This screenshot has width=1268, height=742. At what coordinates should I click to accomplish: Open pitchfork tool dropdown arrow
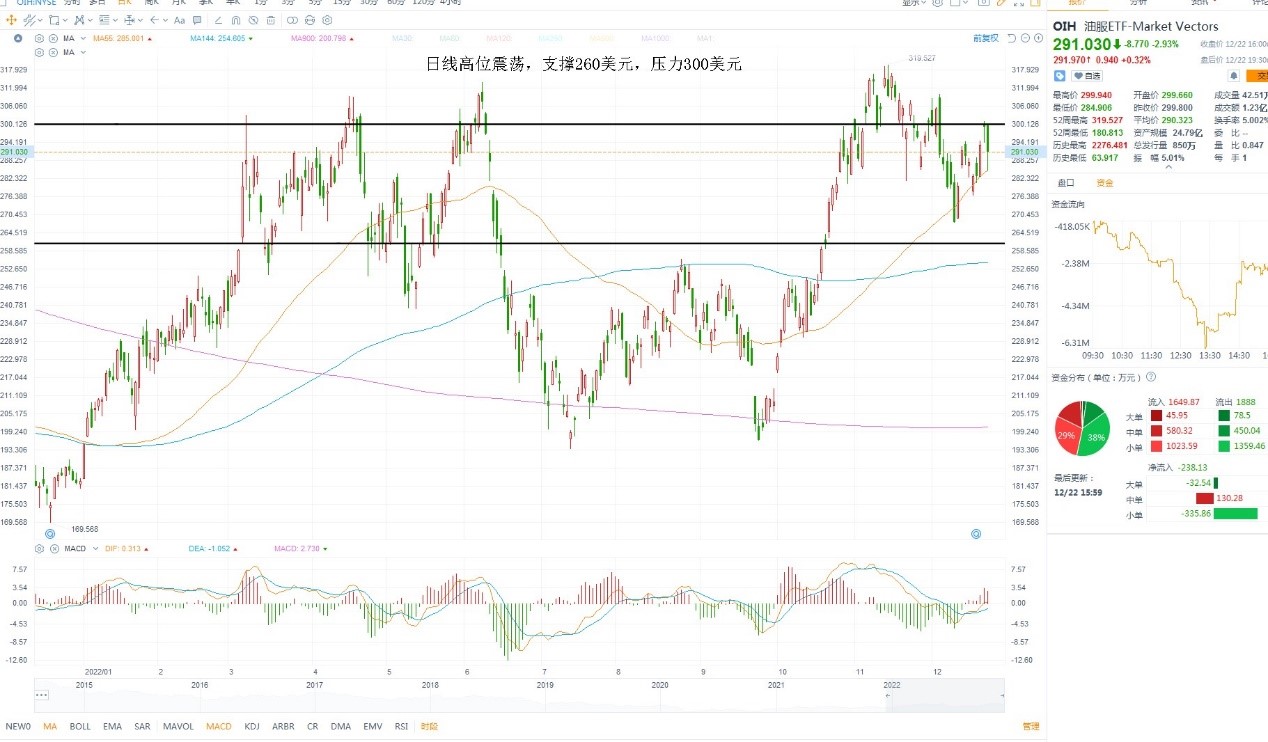90,20
